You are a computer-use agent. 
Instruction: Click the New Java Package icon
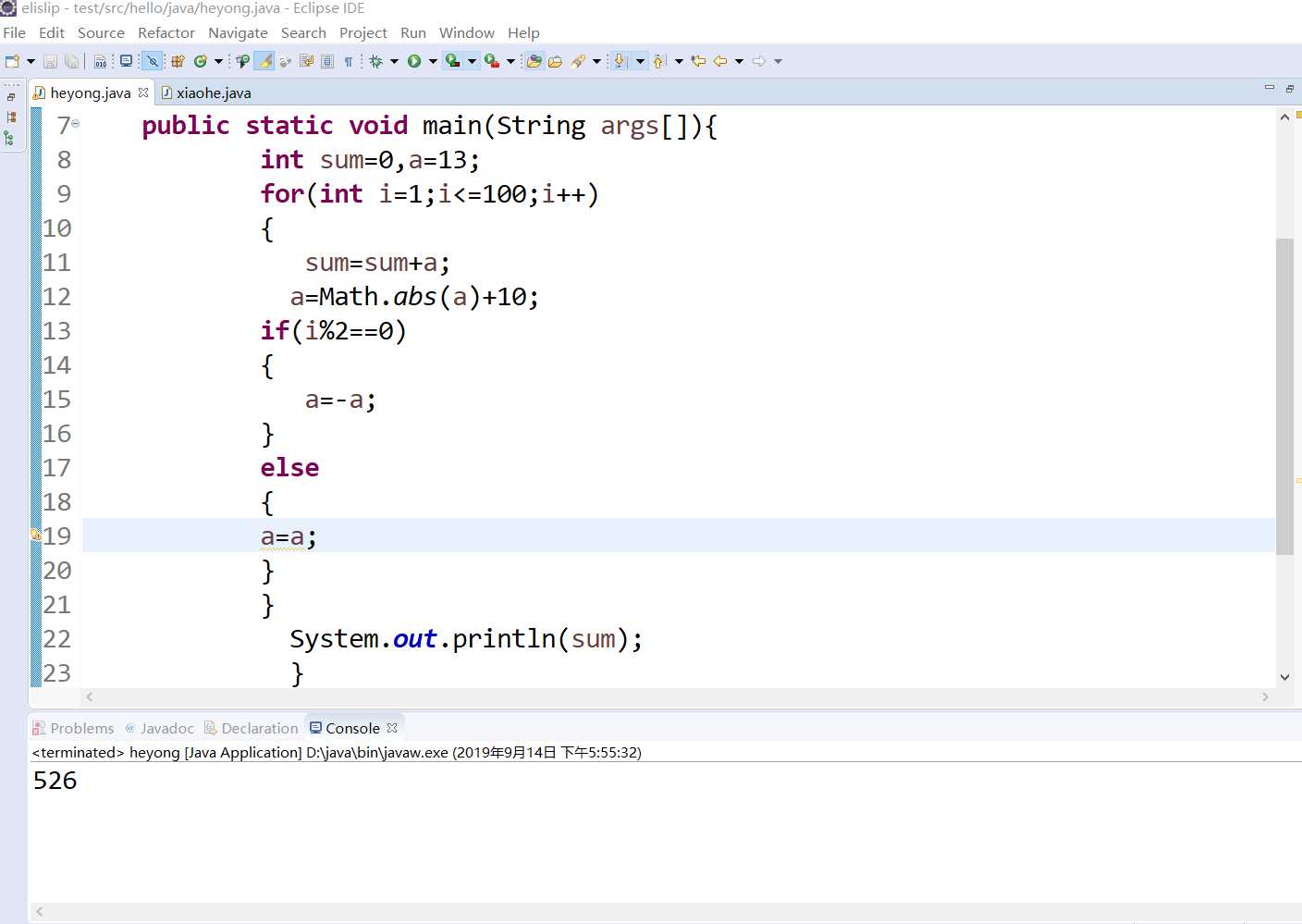click(178, 61)
